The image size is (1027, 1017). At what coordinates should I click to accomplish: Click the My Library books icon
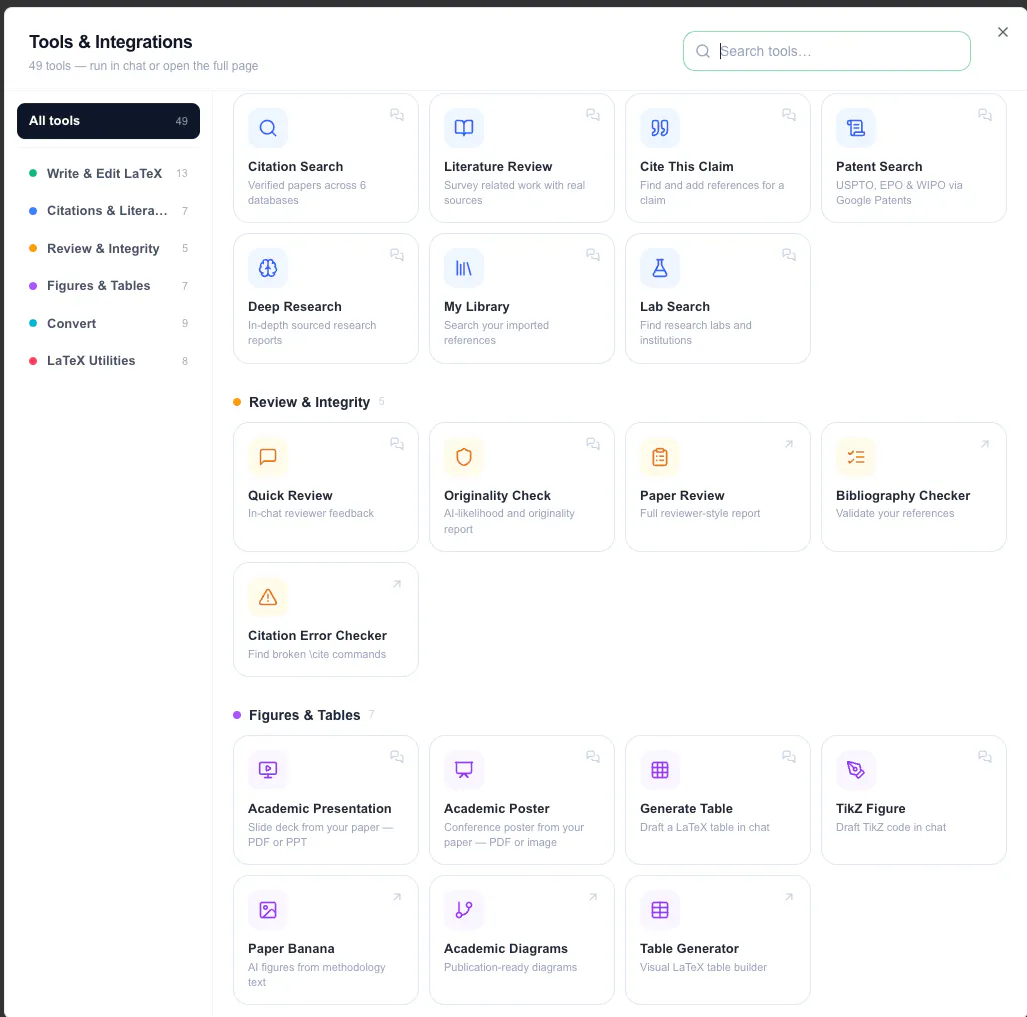pyautogui.click(x=464, y=268)
